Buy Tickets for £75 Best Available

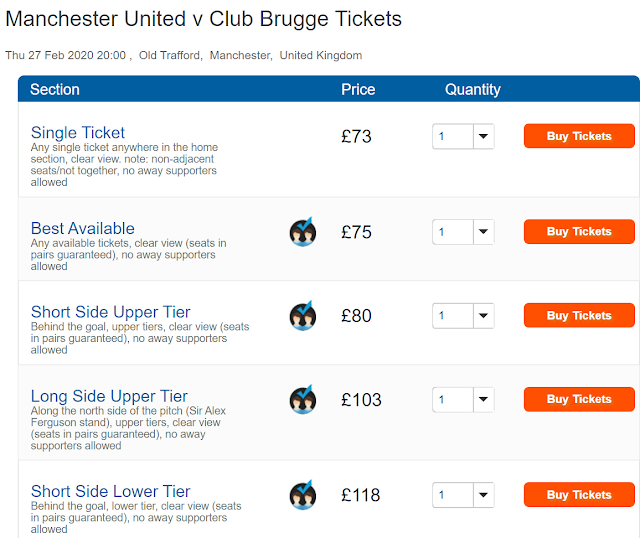(x=579, y=232)
